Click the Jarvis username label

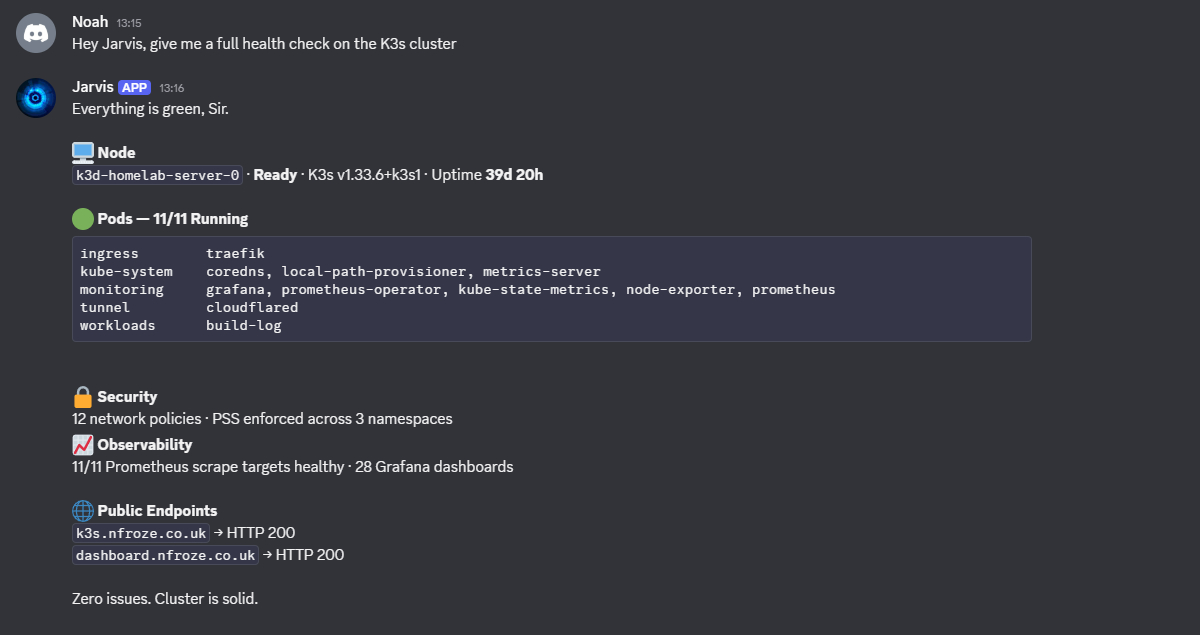(x=91, y=87)
